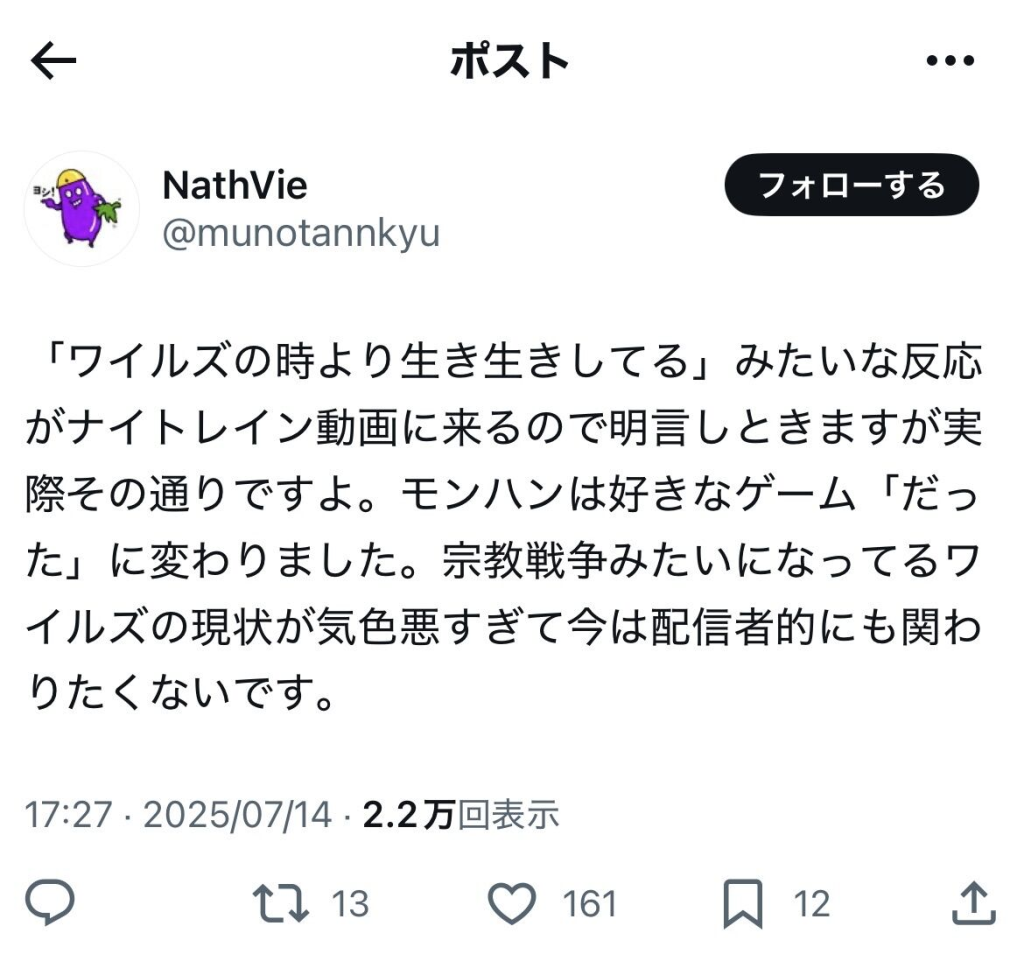Tap the back arrow icon
This screenshot has width=1024, height=975.
54,62
